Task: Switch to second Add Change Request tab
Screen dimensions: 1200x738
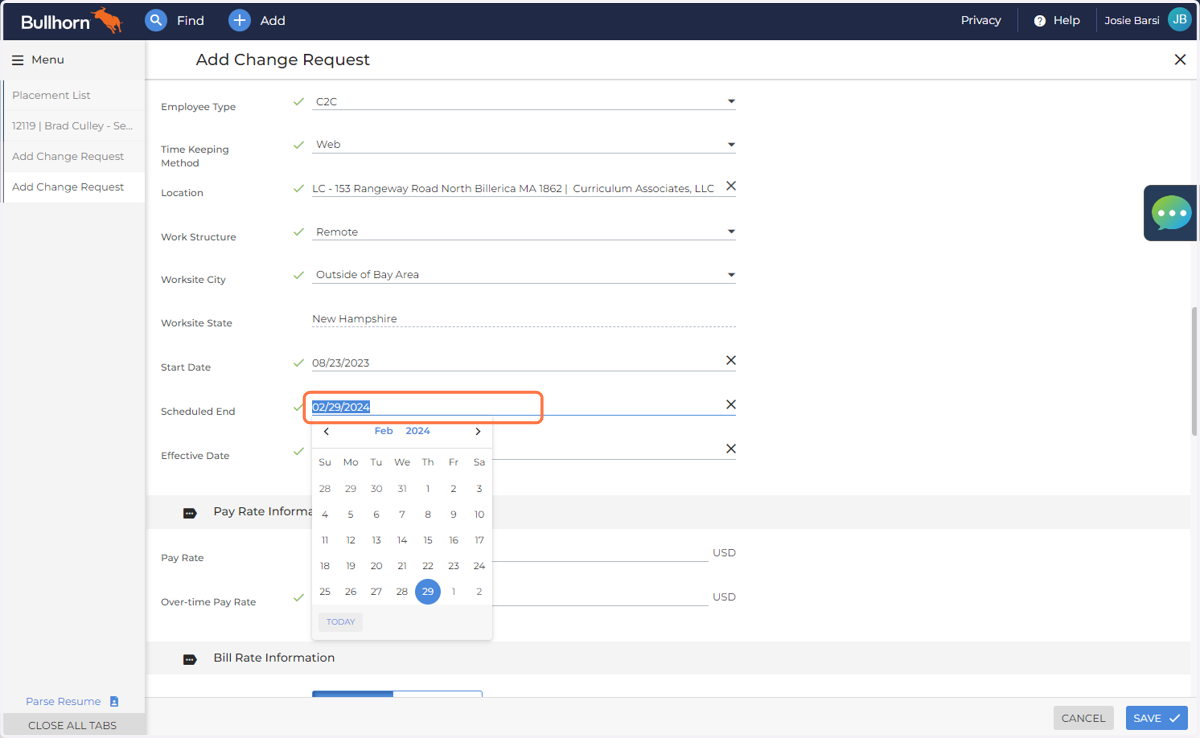Action: tap(73, 187)
